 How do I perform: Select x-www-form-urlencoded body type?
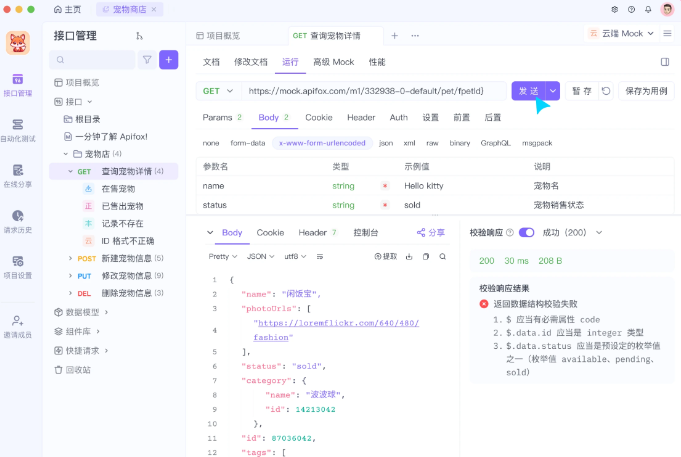[322, 143]
